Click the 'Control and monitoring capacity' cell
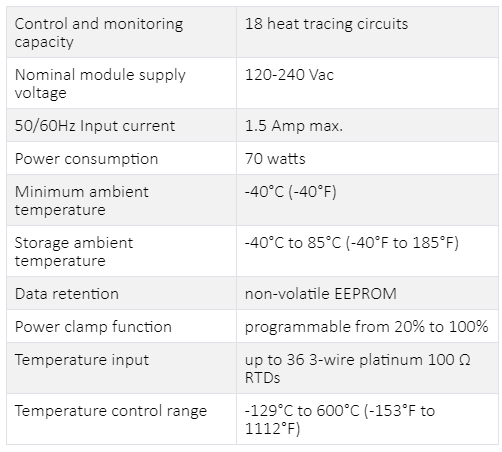 (121, 32)
